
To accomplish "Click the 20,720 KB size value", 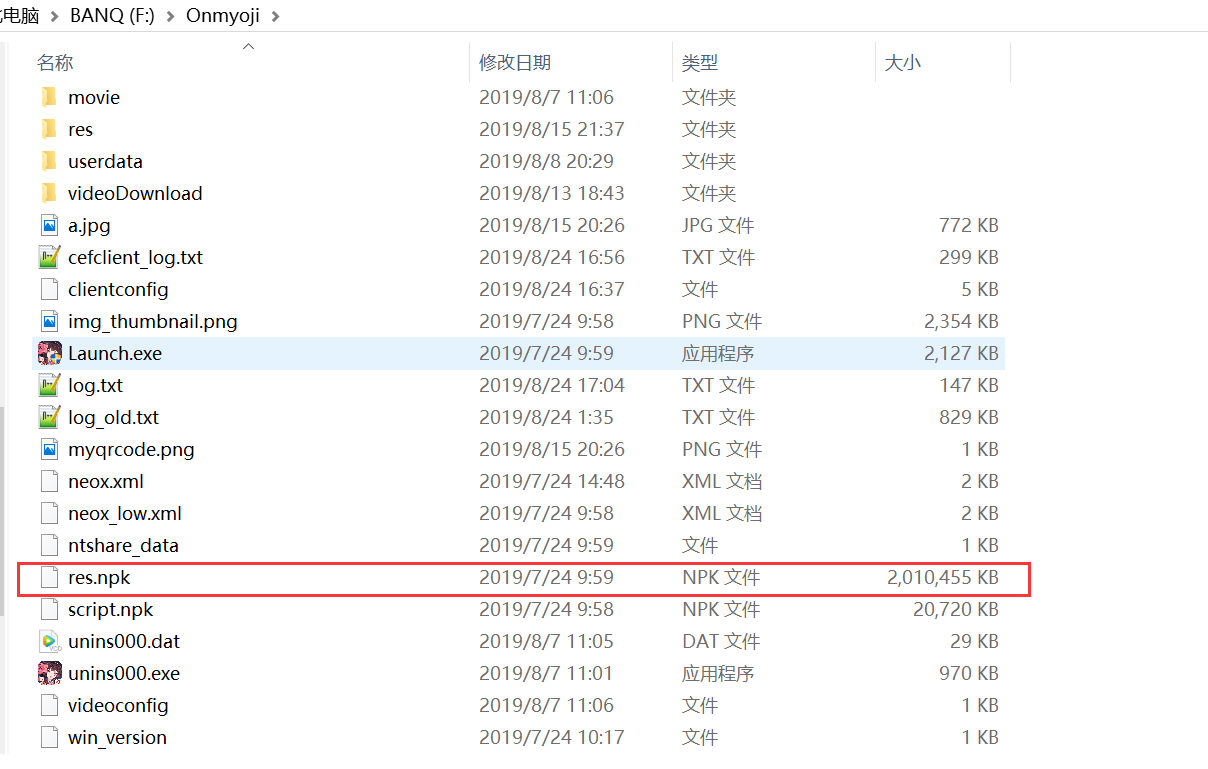I will [955, 609].
